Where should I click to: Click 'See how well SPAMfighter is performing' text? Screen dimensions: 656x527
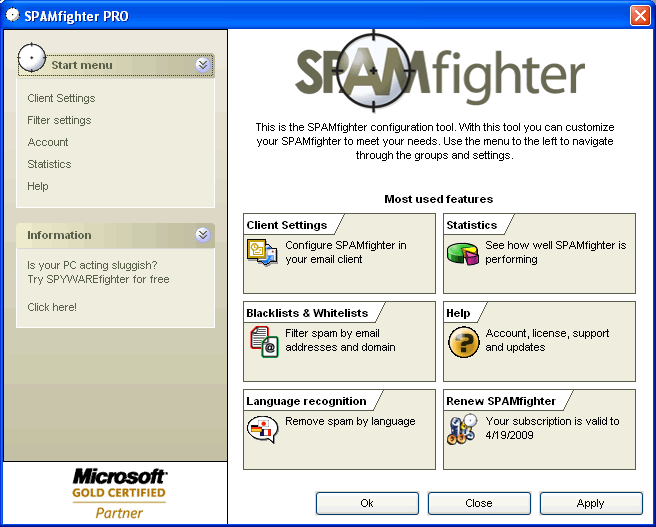pyautogui.click(x=556, y=252)
